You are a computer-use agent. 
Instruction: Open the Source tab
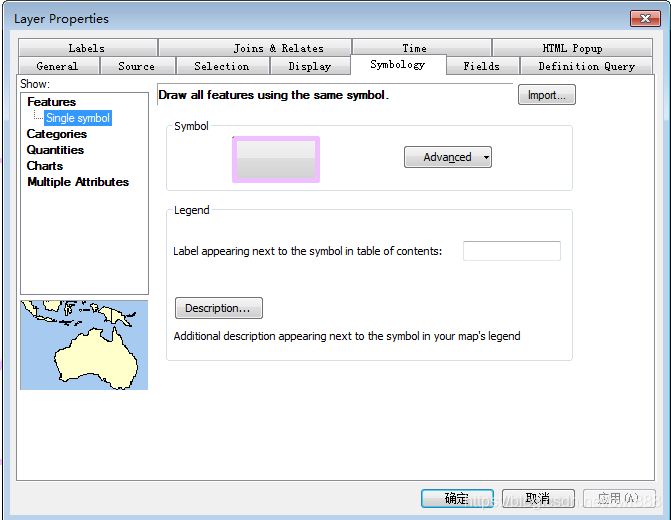137,66
